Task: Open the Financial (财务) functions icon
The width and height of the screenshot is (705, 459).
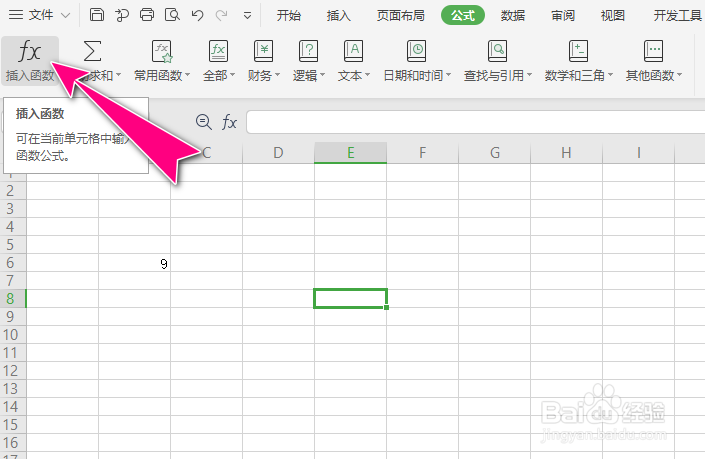Action: 263,51
